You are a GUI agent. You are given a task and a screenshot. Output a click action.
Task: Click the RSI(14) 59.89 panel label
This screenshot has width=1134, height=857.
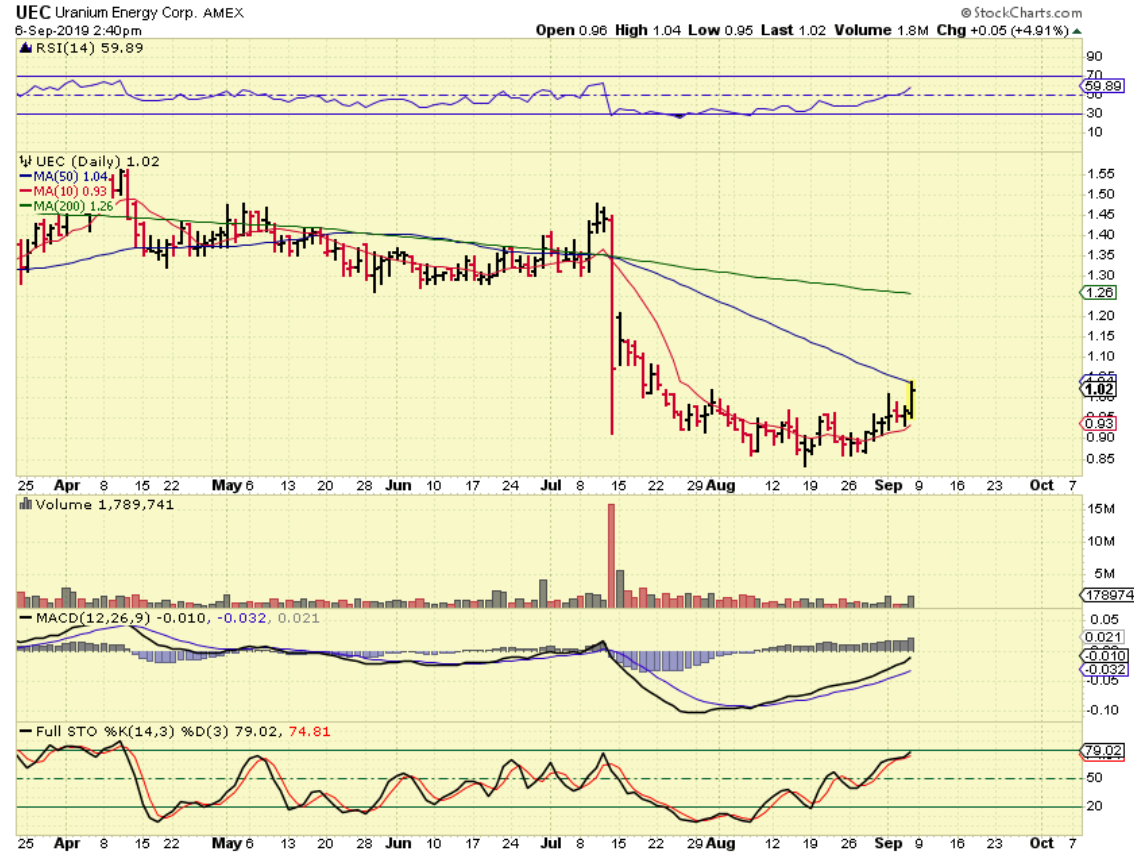pos(89,48)
